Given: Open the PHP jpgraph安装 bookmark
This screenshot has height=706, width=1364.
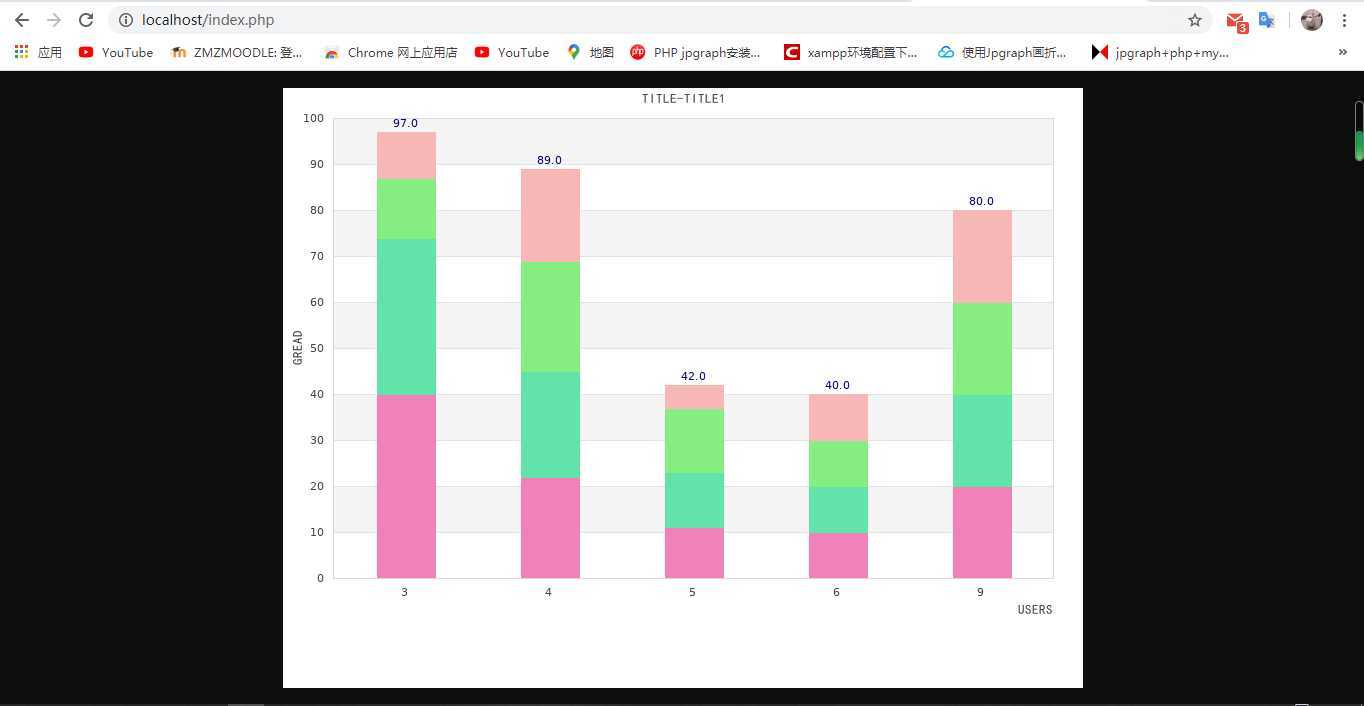Looking at the screenshot, I should pyautogui.click(x=696, y=52).
